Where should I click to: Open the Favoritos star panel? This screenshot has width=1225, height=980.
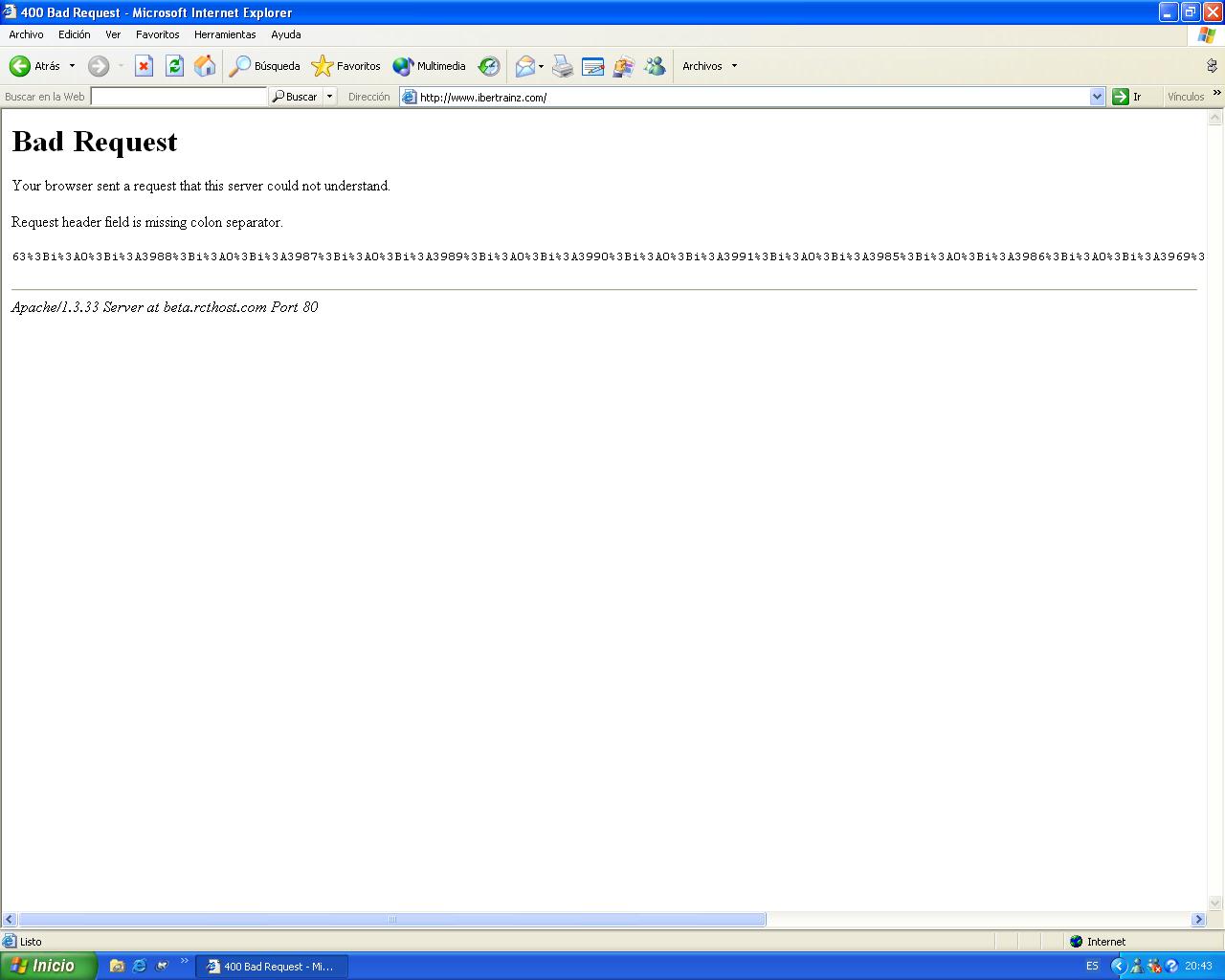pos(345,66)
